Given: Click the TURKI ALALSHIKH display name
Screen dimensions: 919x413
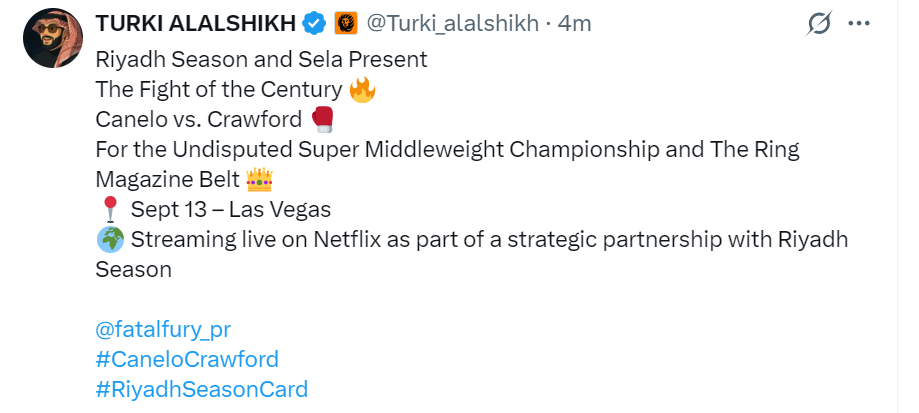Looking at the screenshot, I should (x=198, y=23).
